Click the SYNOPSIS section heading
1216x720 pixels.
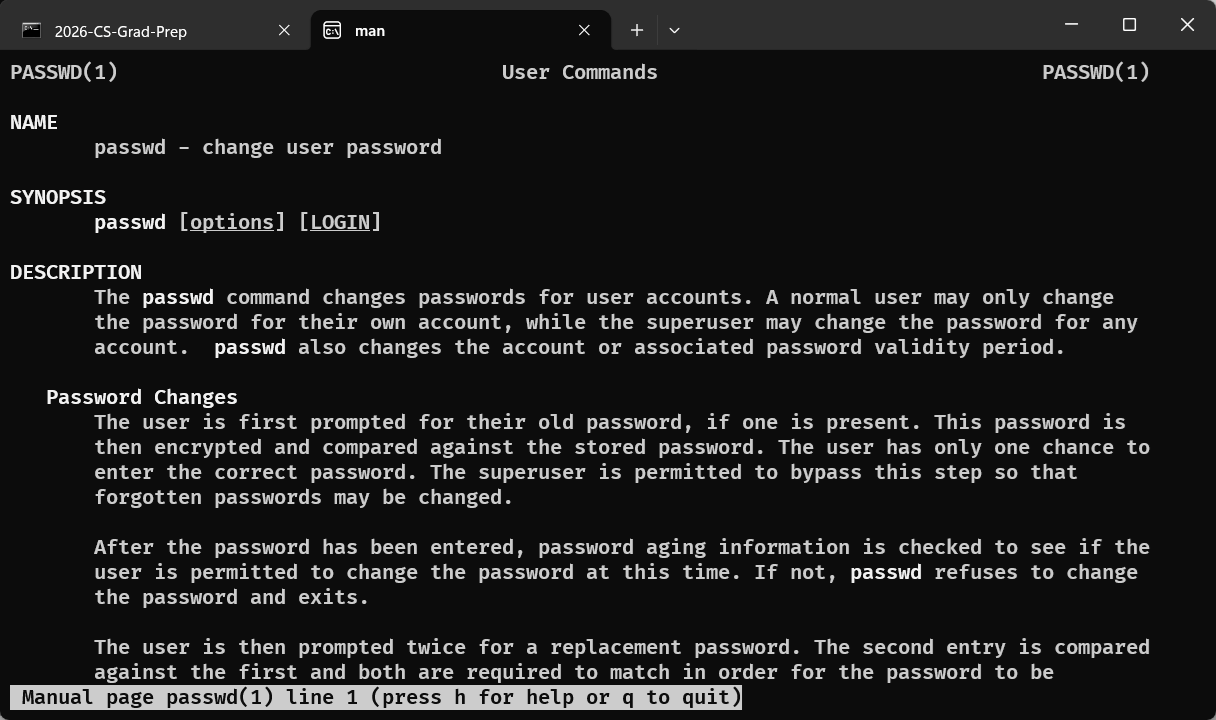click(x=58, y=197)
